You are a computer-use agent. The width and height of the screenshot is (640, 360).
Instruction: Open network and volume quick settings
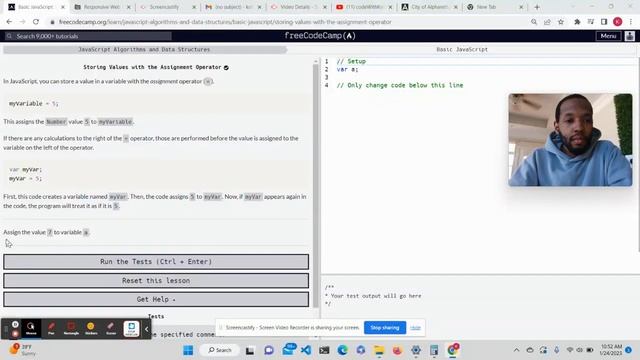[x=580, y=350]
